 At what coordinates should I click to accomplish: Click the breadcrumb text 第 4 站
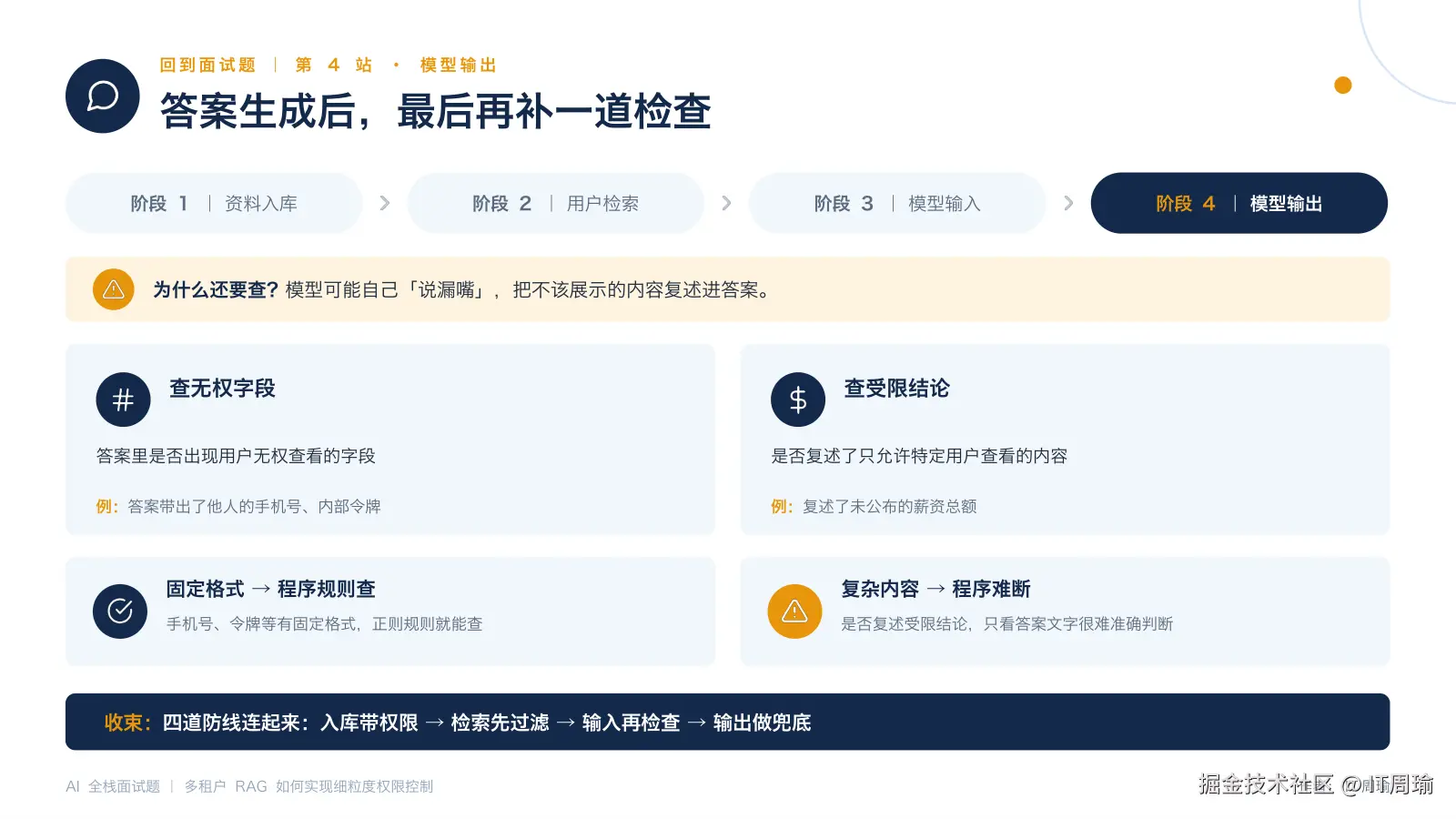334,65
